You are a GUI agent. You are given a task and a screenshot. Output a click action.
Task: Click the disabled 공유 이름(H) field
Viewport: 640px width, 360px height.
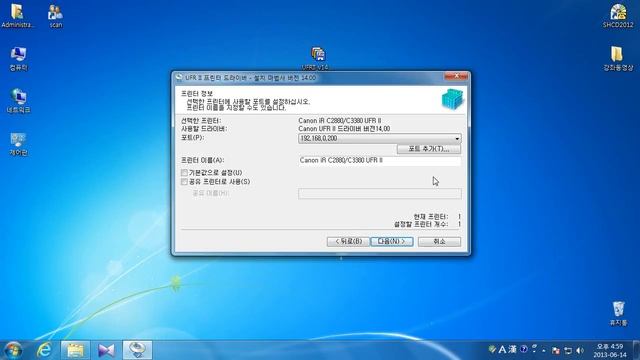click(380, 193)
